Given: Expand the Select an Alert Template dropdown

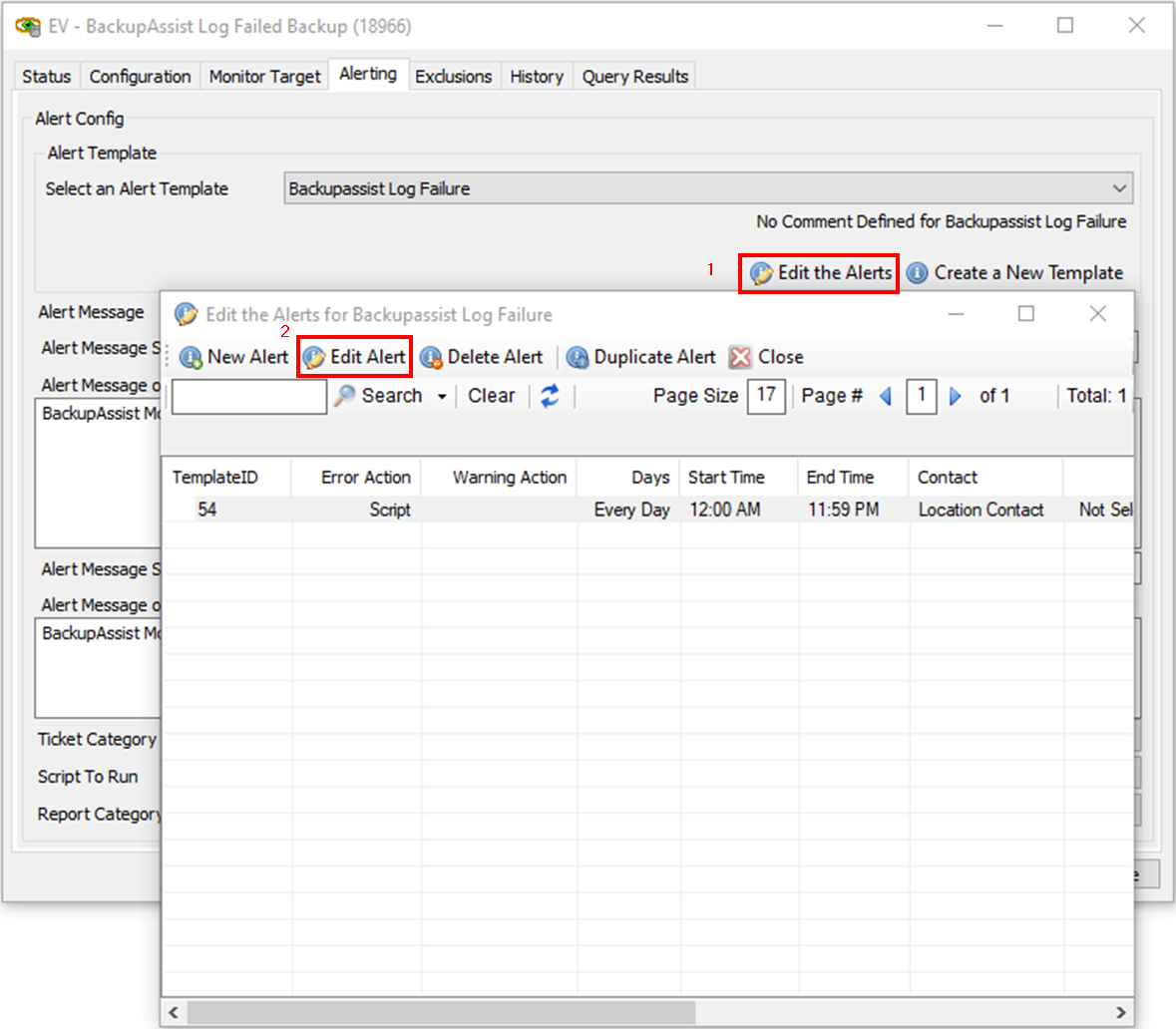Looking at the screenshot, I should (1119, 188).
